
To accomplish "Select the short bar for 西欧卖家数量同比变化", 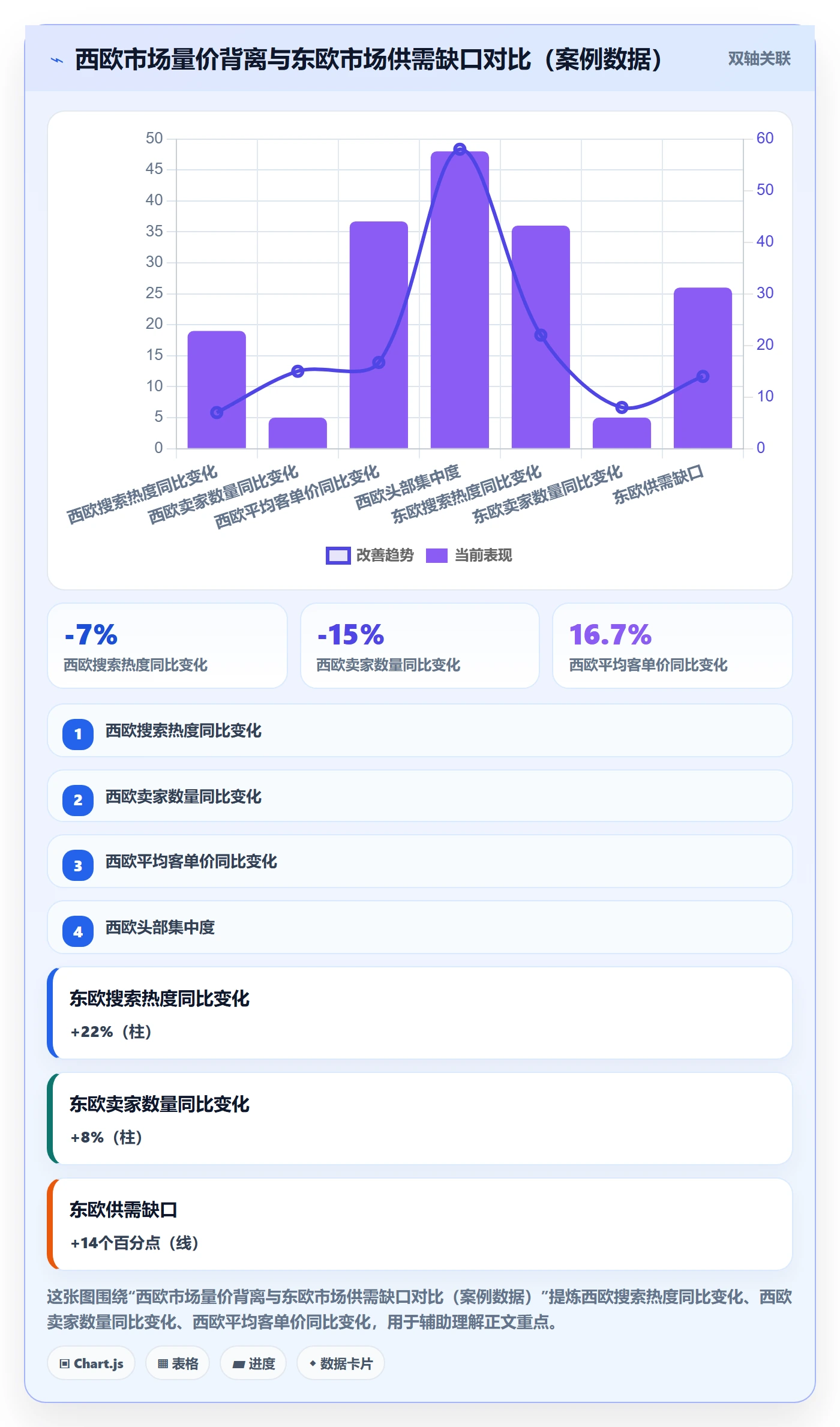I will point(298,433).
